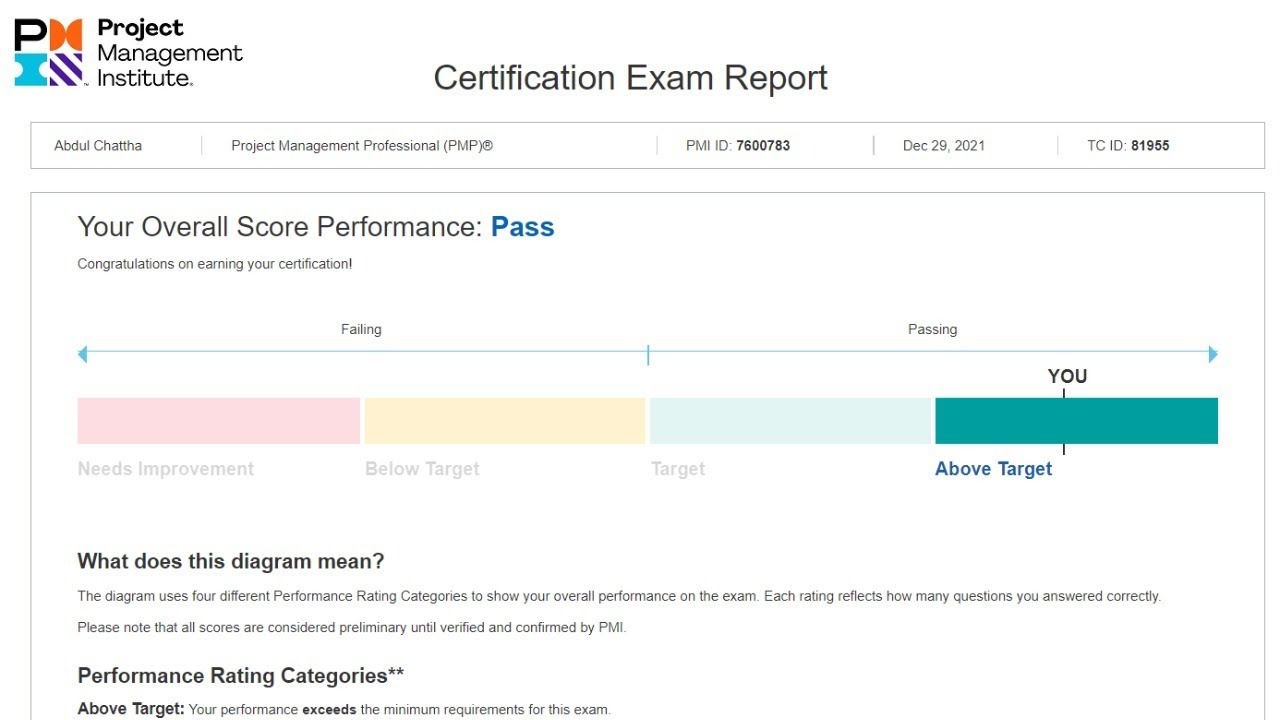Click the Performance Rating Categories heading
The height and width of the screenshot is (720, 1280).
click(x=240, y=676)
